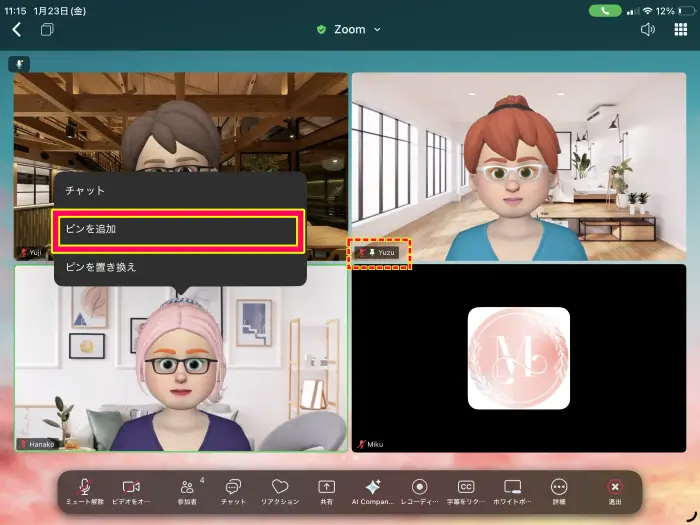Tap the 共有 share screen icon
The height and width of the screenshot is (525, 700).
pyautogui.click(x=326, y=492)
